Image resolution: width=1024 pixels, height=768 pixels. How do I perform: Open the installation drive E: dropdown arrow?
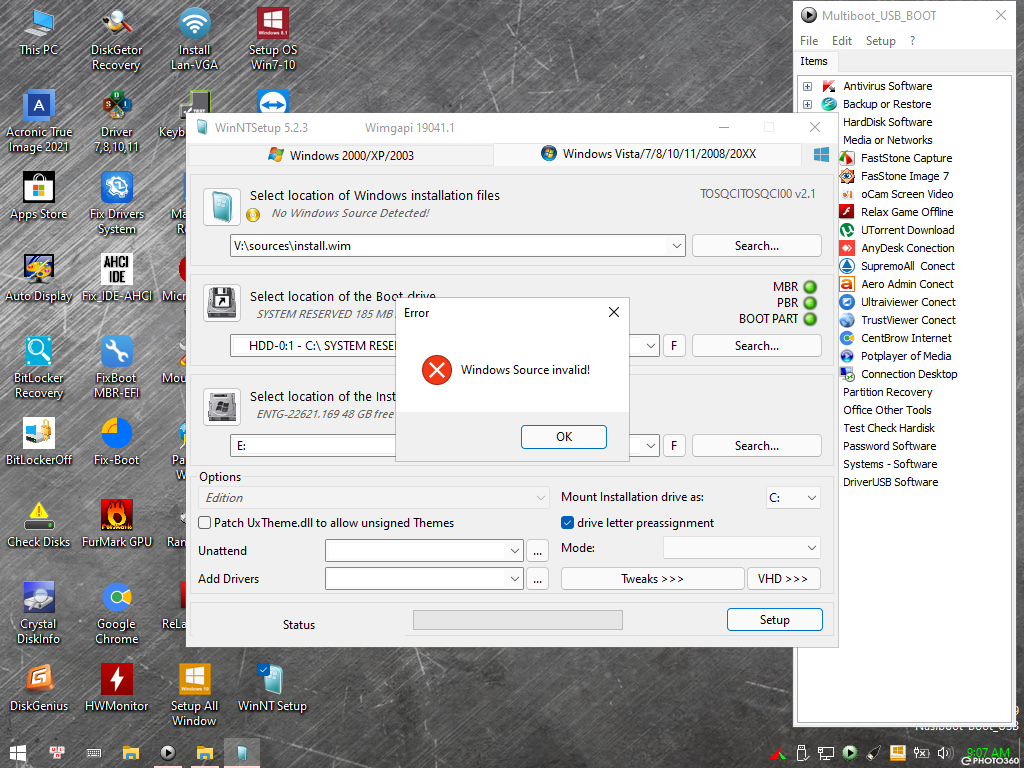click(651, 445)
